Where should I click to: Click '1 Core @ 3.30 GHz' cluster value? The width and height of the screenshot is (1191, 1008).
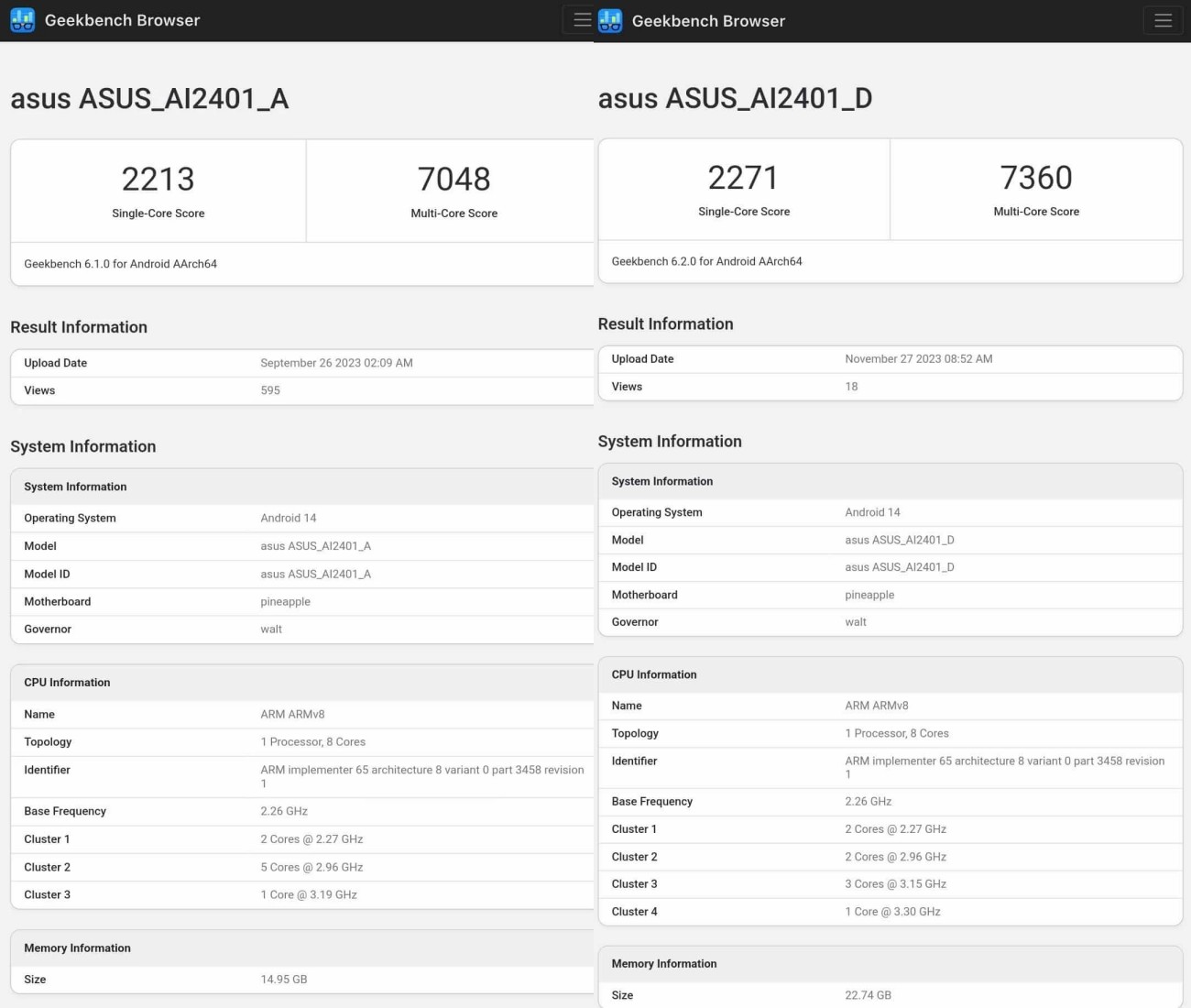coord(892,912)
